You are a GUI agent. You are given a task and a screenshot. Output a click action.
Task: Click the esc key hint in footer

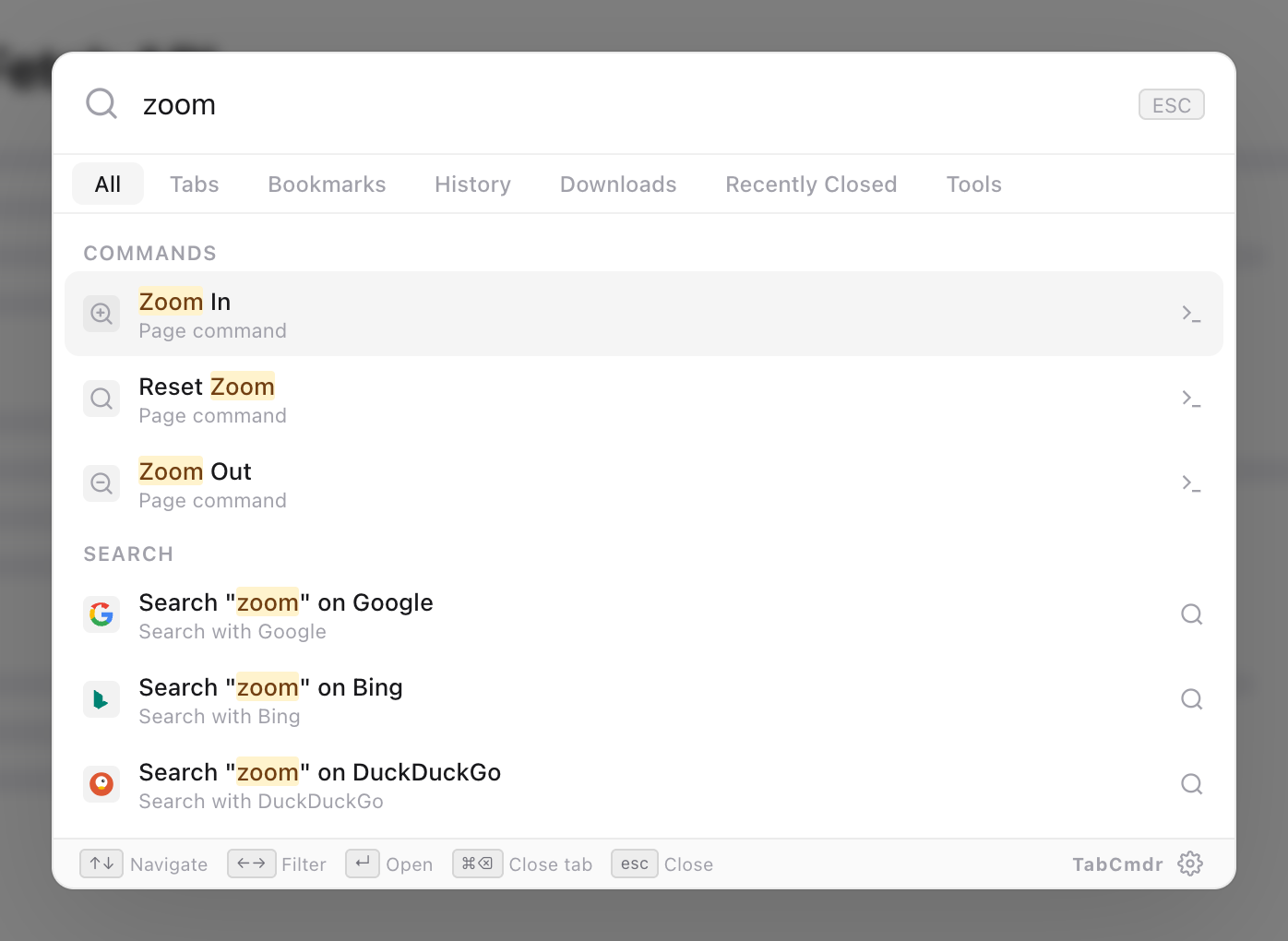(635, 864)
